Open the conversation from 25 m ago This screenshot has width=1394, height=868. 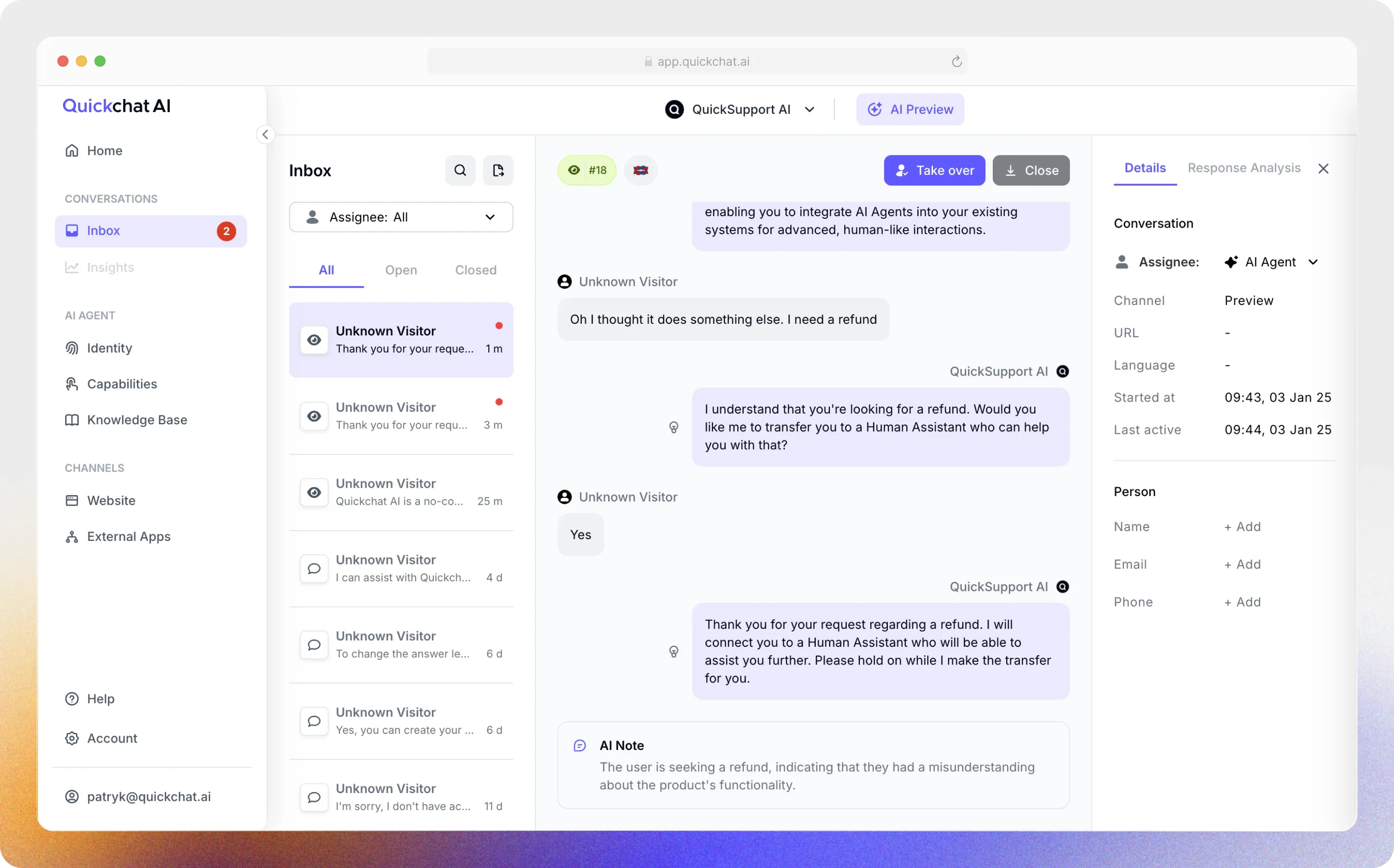click(401, 493)
